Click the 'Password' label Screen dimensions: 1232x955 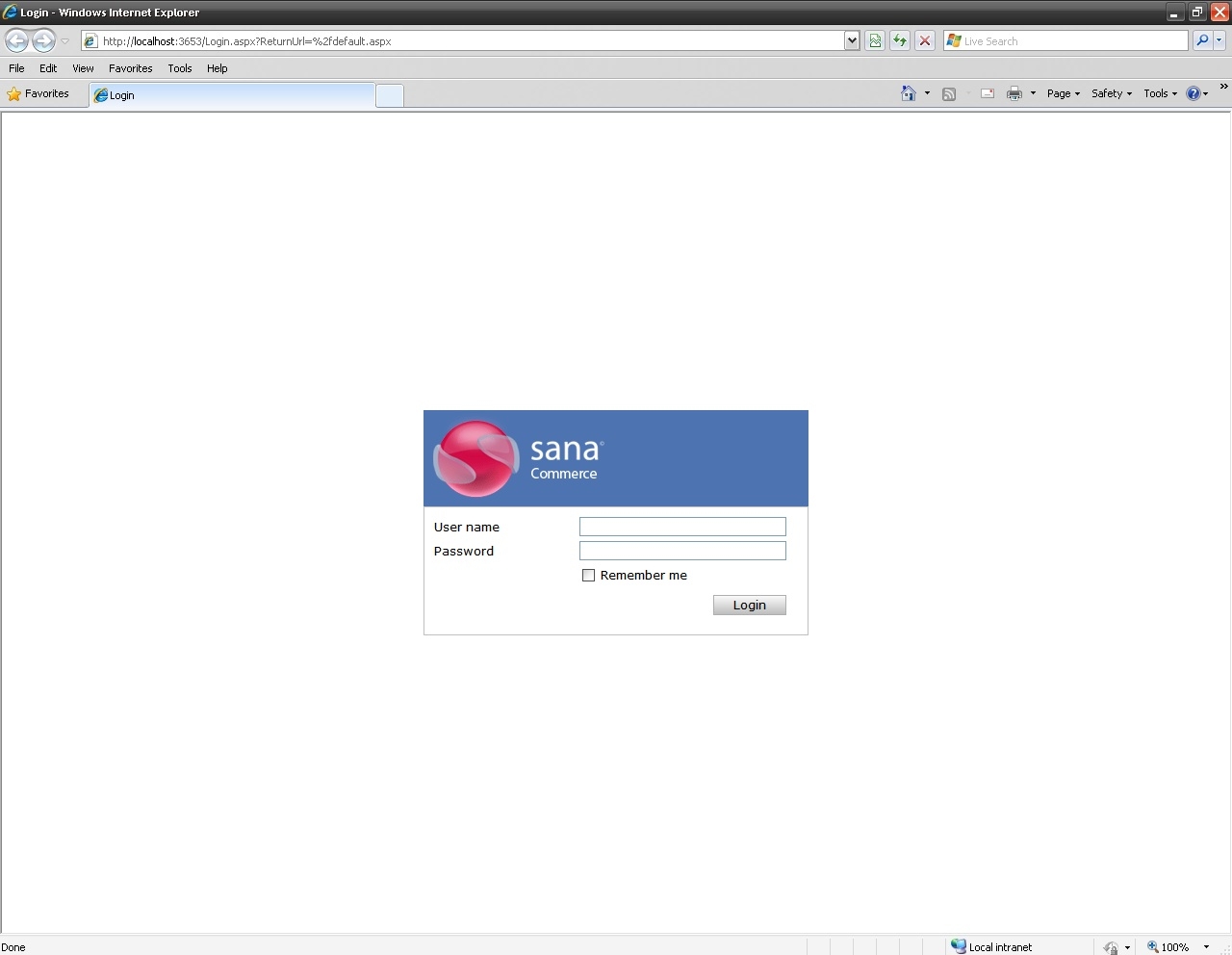coord(464,551)
